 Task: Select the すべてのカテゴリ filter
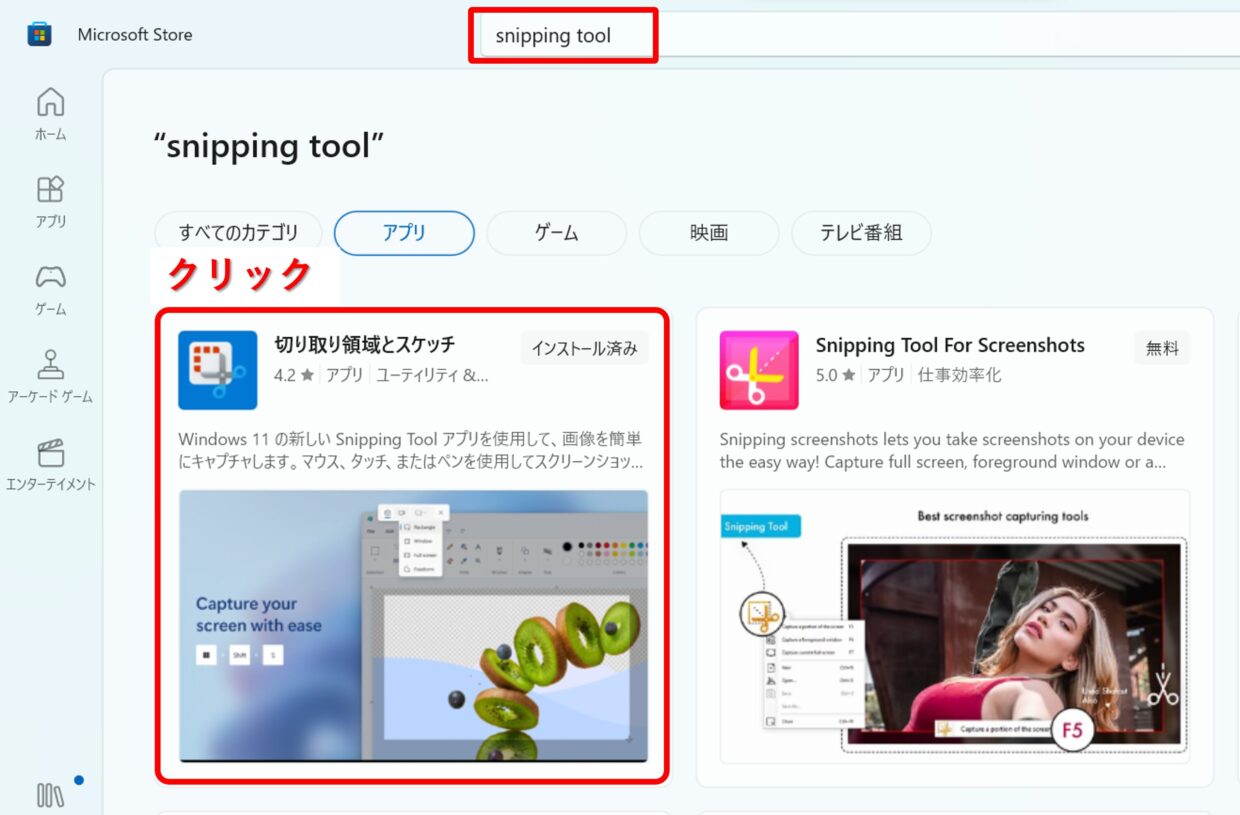coord(239,233)
